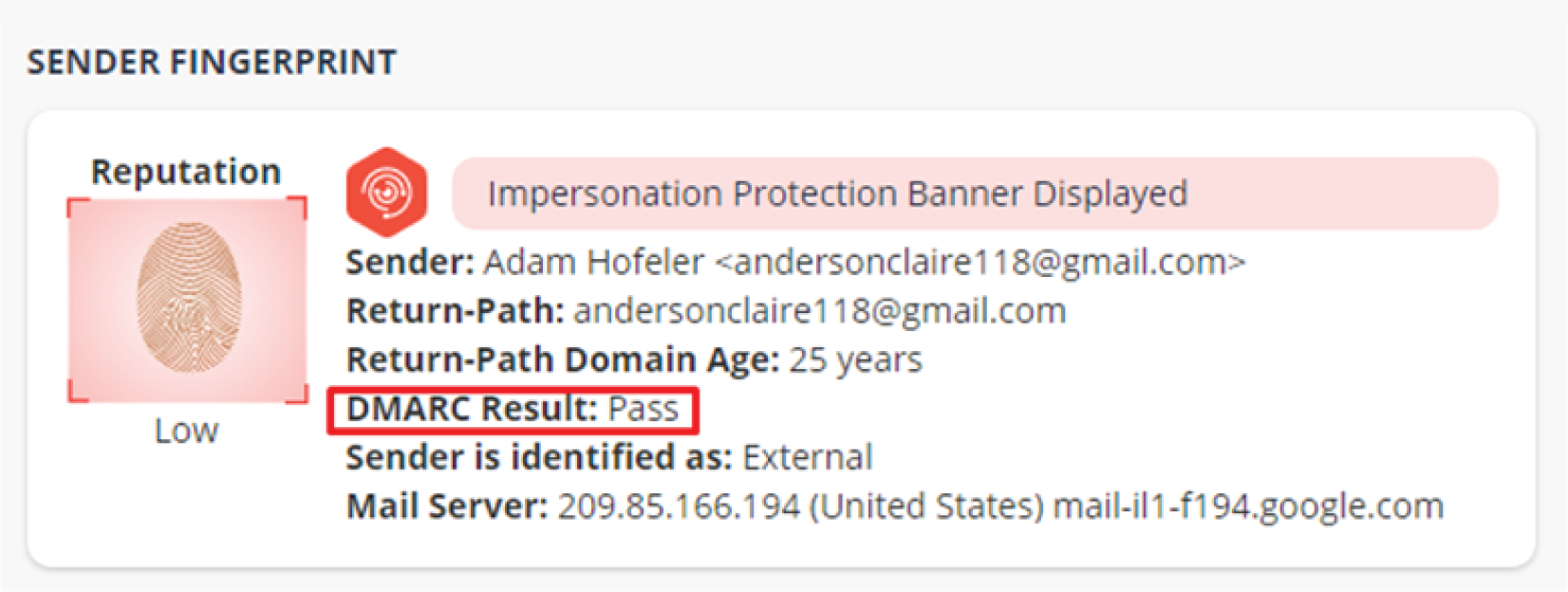1568x592 pixels.
Task: Click the mail server IP 209.85.166.194
Action: (x=679, y=507)
